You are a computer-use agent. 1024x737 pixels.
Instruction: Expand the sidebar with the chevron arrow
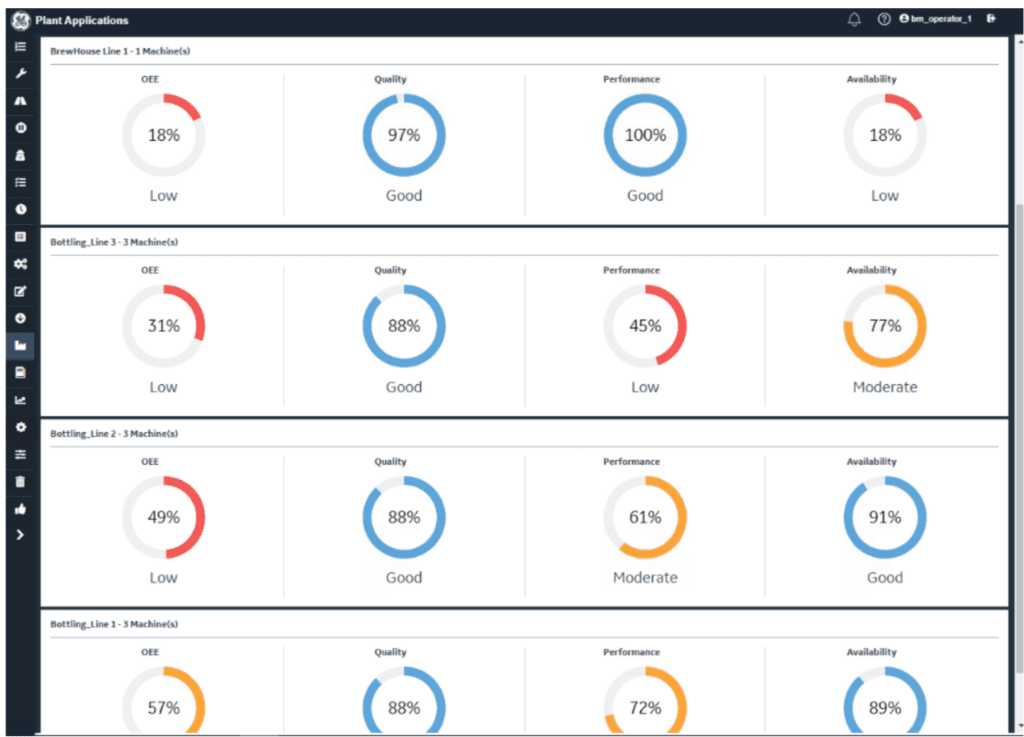(20, 535)
